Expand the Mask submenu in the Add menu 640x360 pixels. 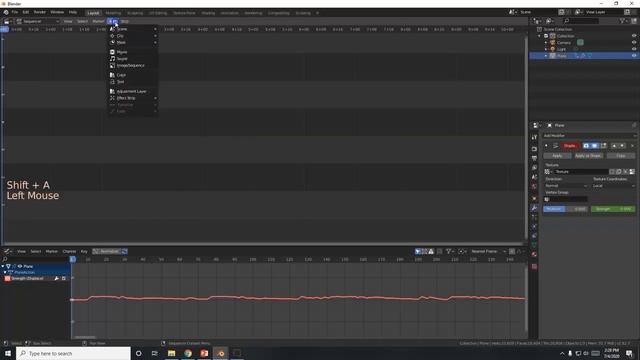[133, 42]
